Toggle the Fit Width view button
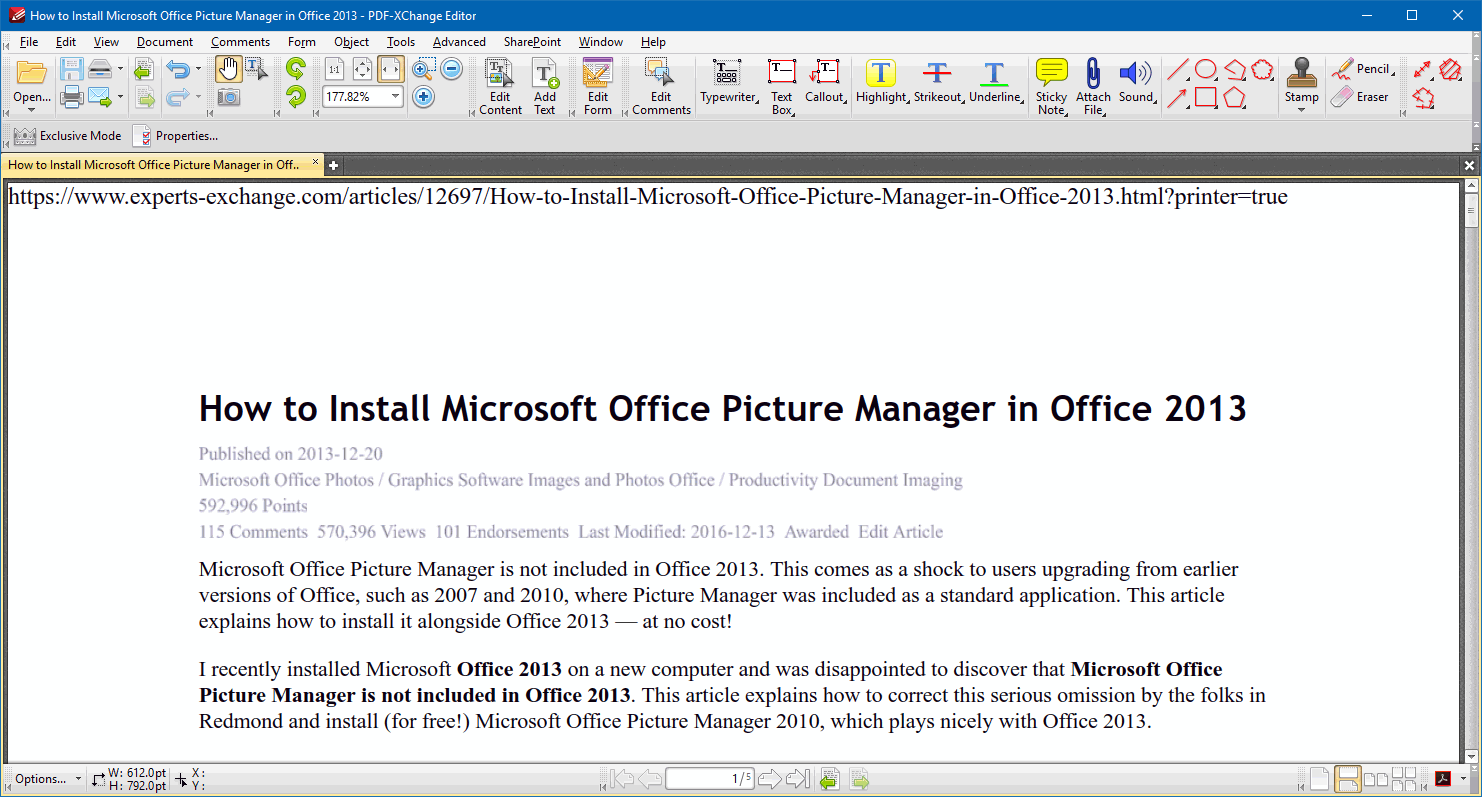This screenshot has height=797, width=1482. (391, 69)
